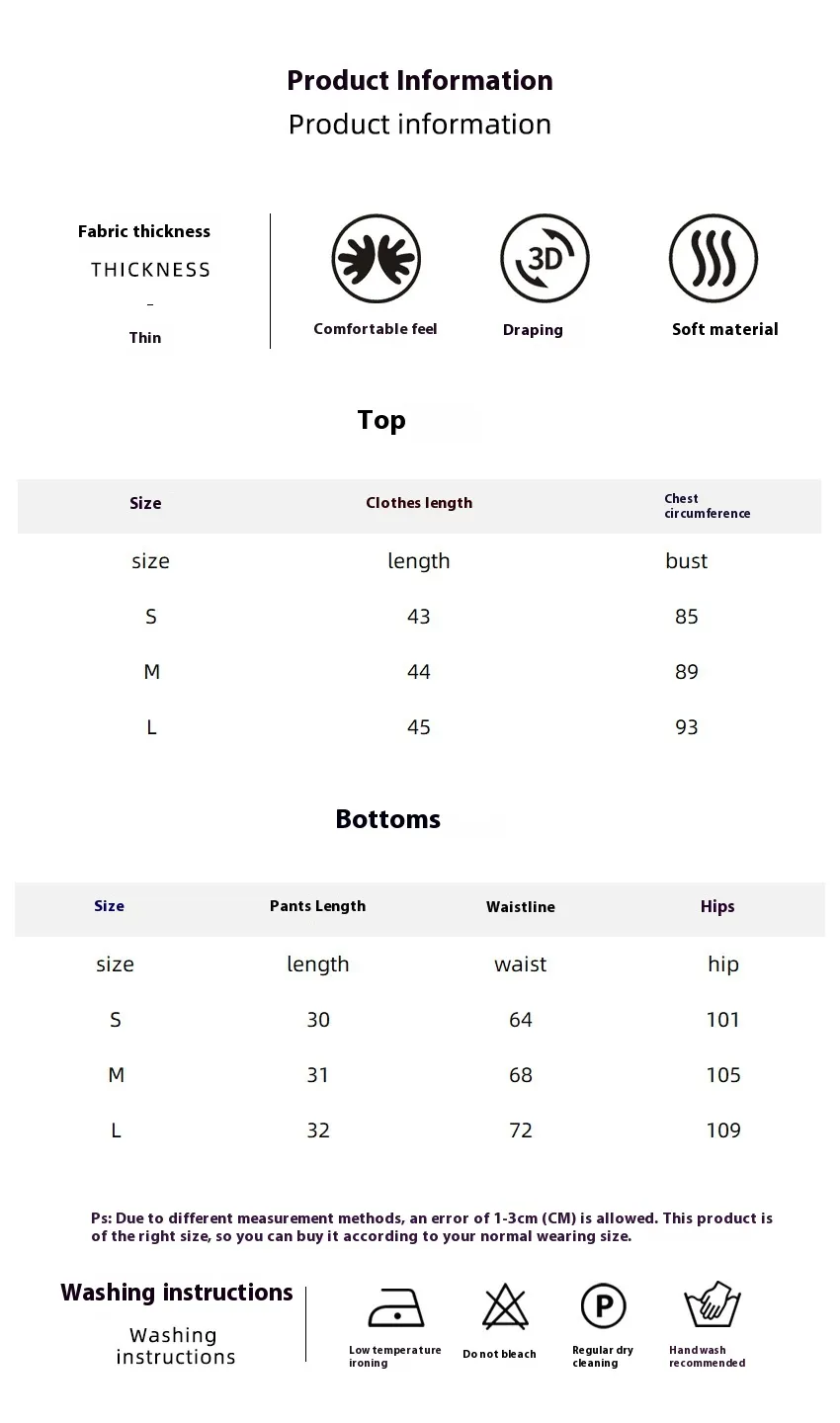Click the Comfortable feel hands icon
The width and height of the screenshot is (840, 1423).
(376, 259)
